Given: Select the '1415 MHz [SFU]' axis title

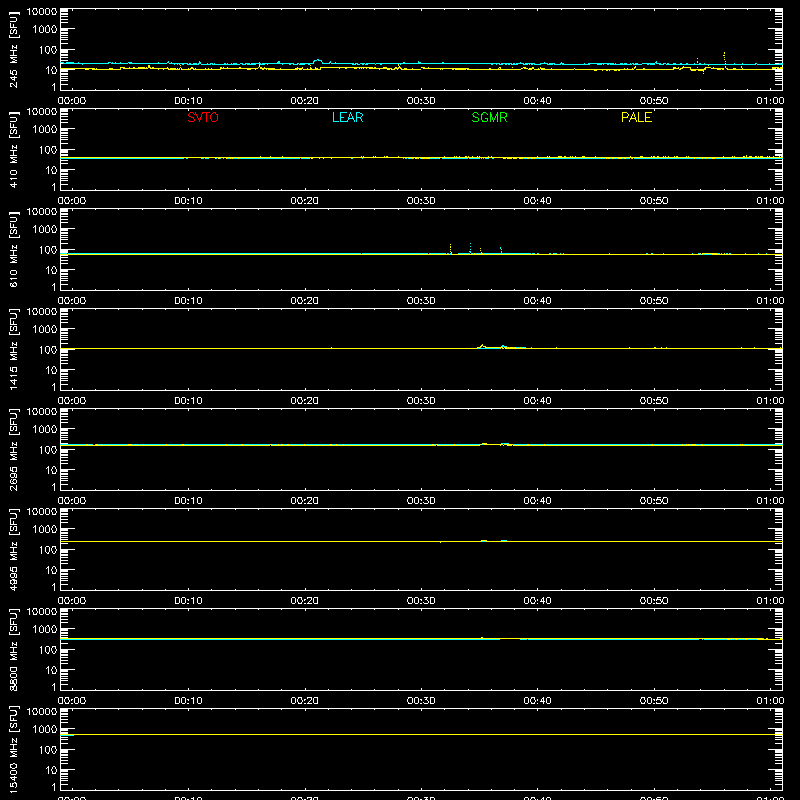Looking at the screenshot, I should pos(14,349).
